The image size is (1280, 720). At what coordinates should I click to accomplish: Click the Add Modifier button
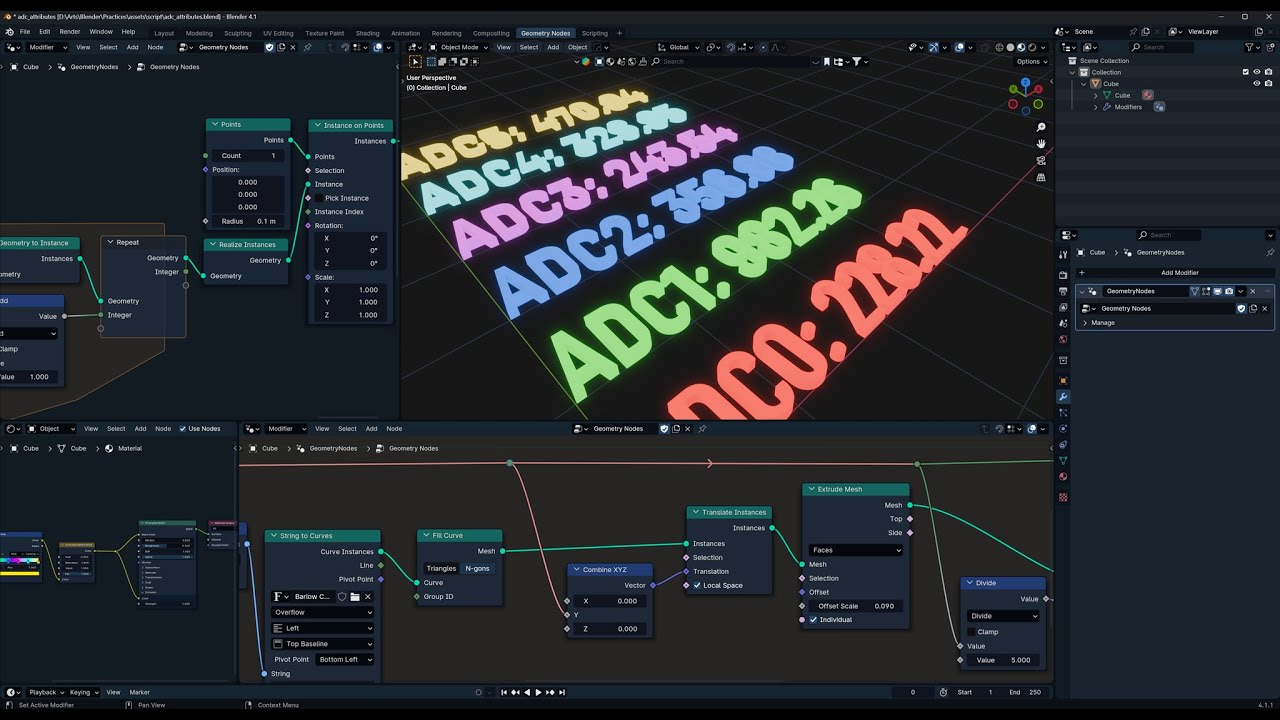(1174, 273)
